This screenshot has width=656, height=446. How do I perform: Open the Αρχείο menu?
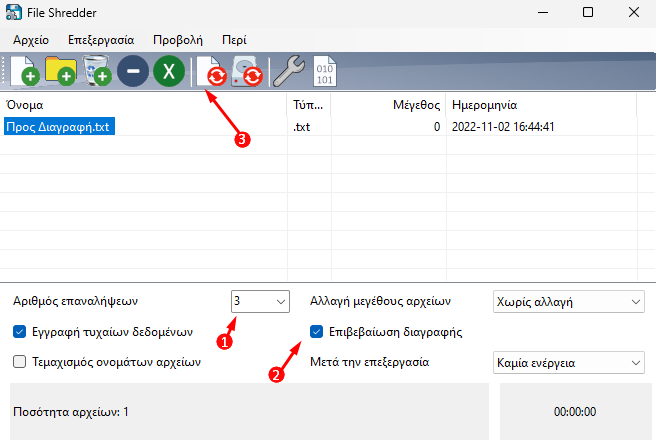31,40
